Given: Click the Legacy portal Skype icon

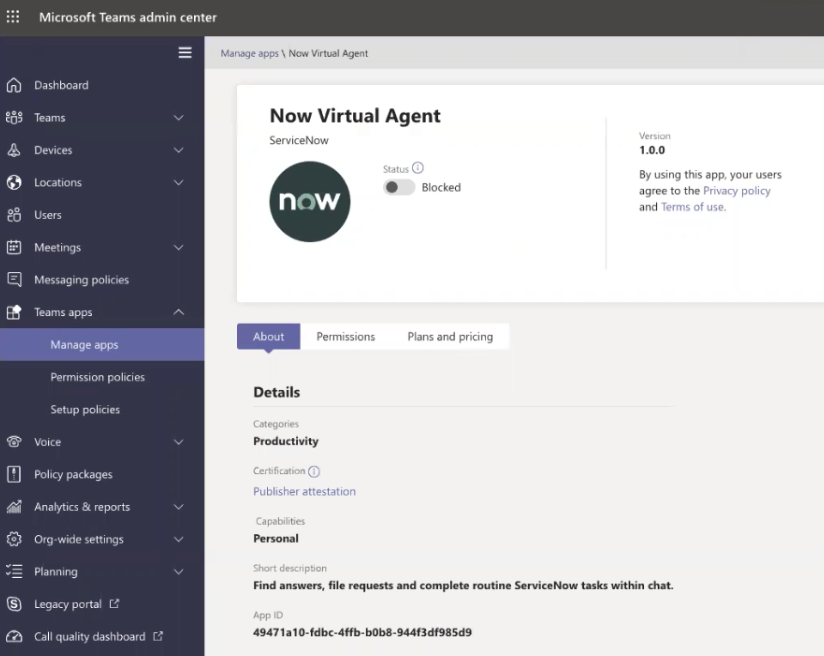Looking at the screenshot, I should (x=14, y=604).
